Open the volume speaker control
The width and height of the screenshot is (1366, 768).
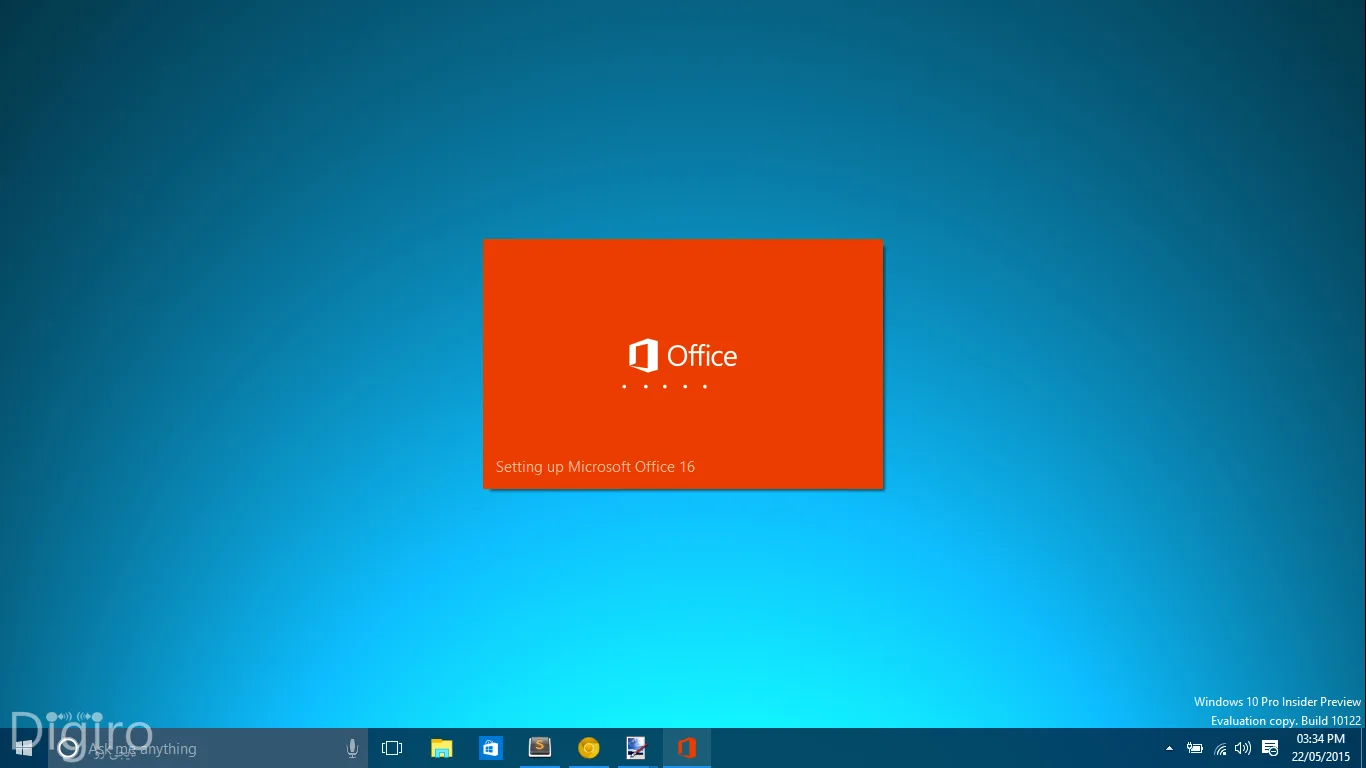[x=1243, y=748]
